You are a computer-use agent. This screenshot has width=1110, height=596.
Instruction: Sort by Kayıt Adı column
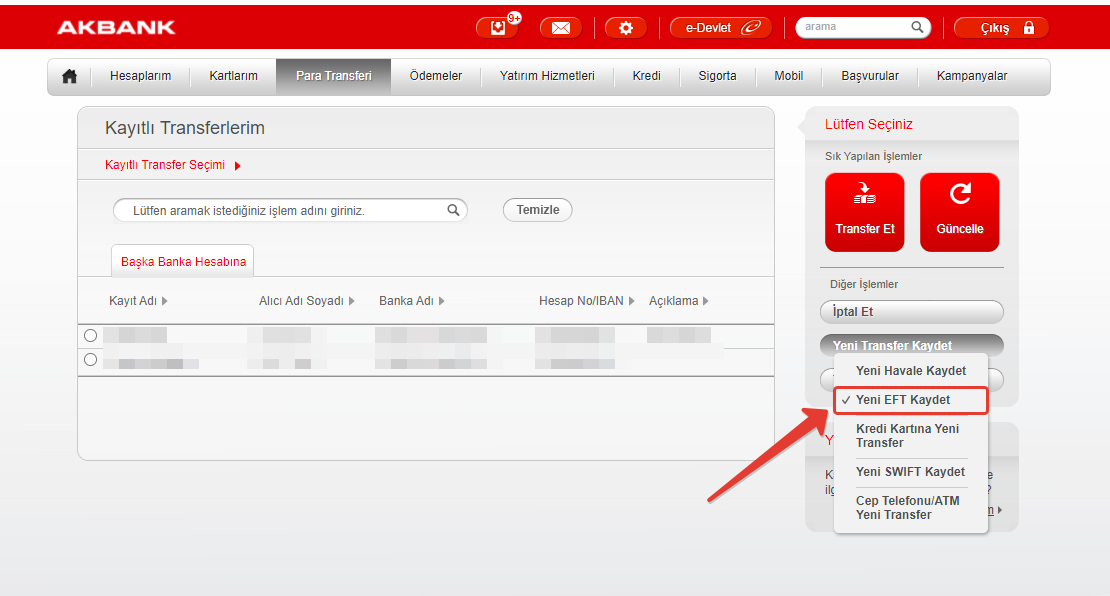click(x=138, y=301)
